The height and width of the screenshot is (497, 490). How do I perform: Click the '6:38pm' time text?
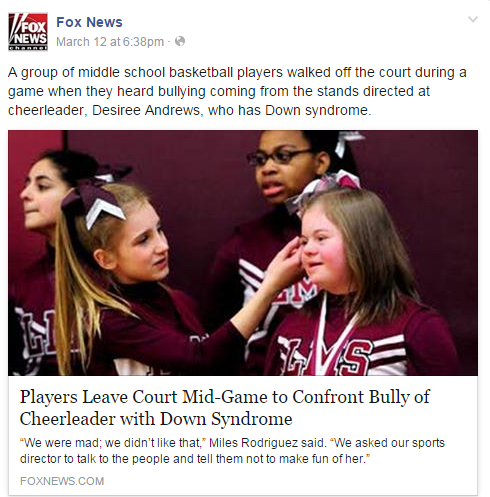coord(143,42)
